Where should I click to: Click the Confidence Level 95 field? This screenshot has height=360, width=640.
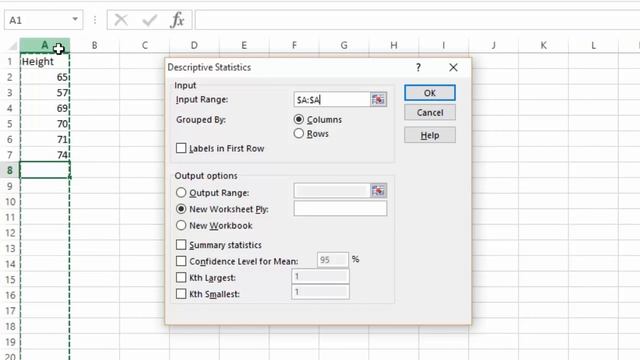(333, 260)
